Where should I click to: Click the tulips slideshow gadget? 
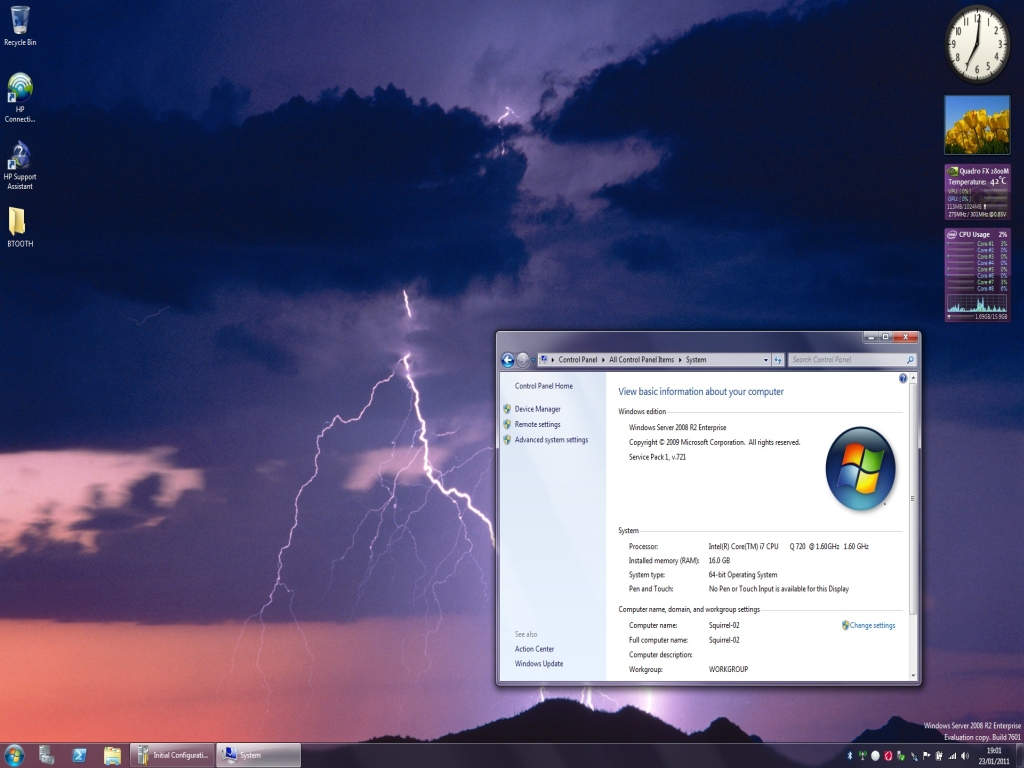977,125
